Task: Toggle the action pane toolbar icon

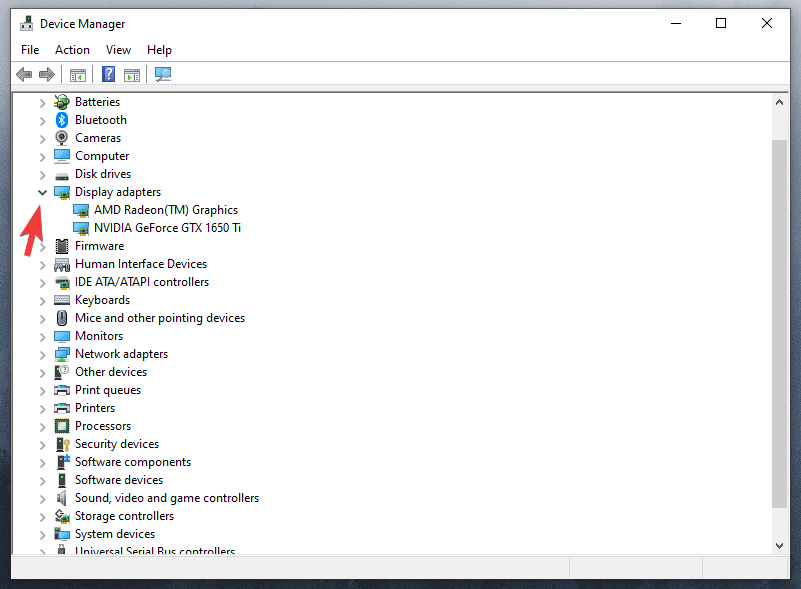Action: pos(132,75)
